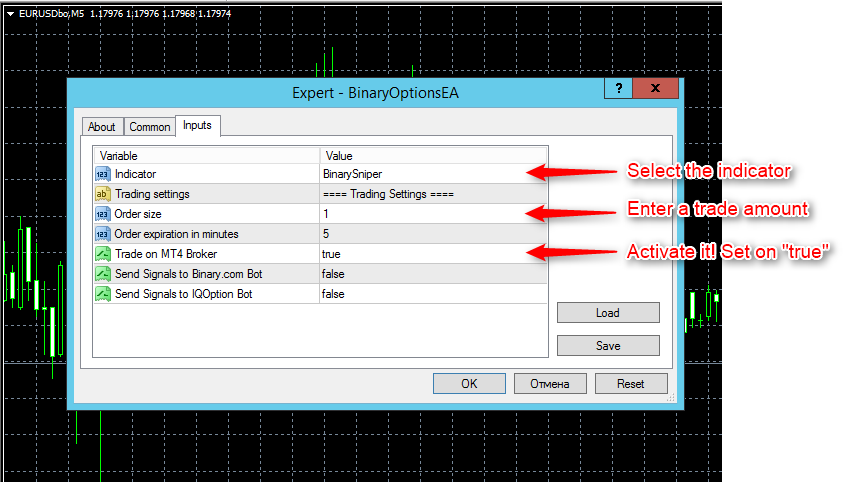Click the dialog resize grip corner
This screenshot has height=482, width=867.
pyautogui.click(x=671, y=397)
